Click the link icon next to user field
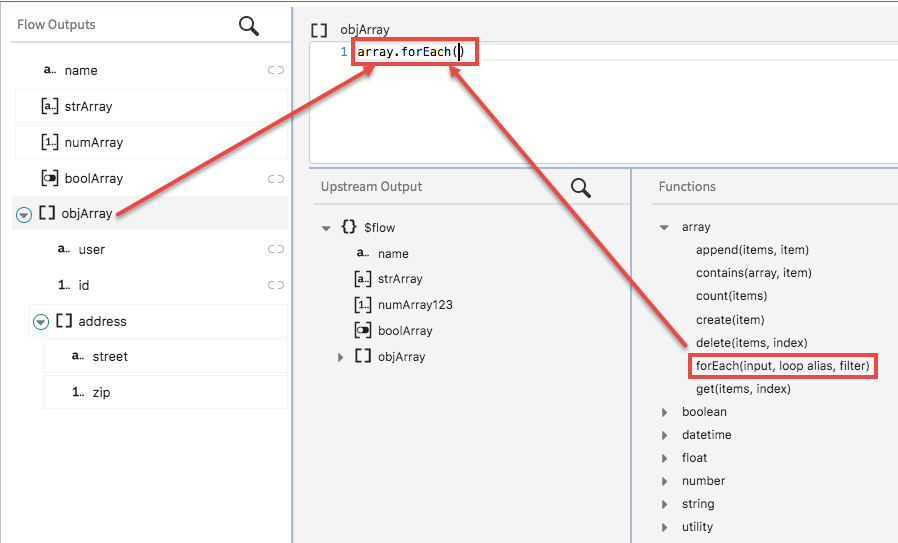 coord(276,249)
